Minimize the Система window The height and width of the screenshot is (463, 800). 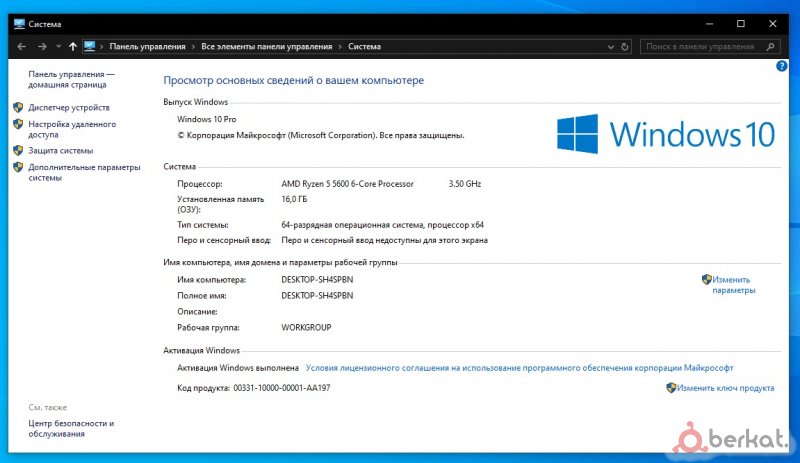(x=709, y=24)
